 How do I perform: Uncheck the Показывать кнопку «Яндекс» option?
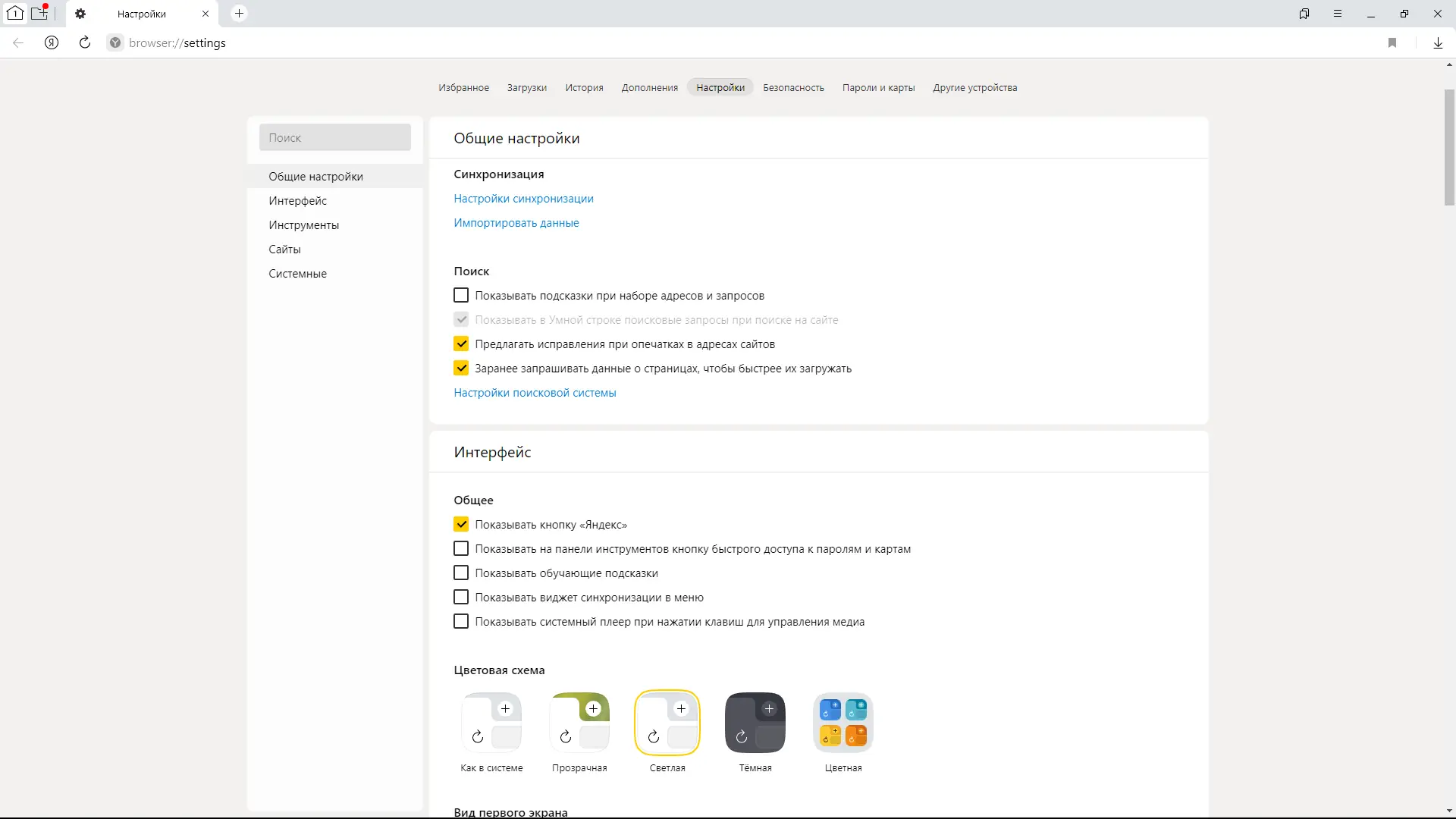coord(461,524)
